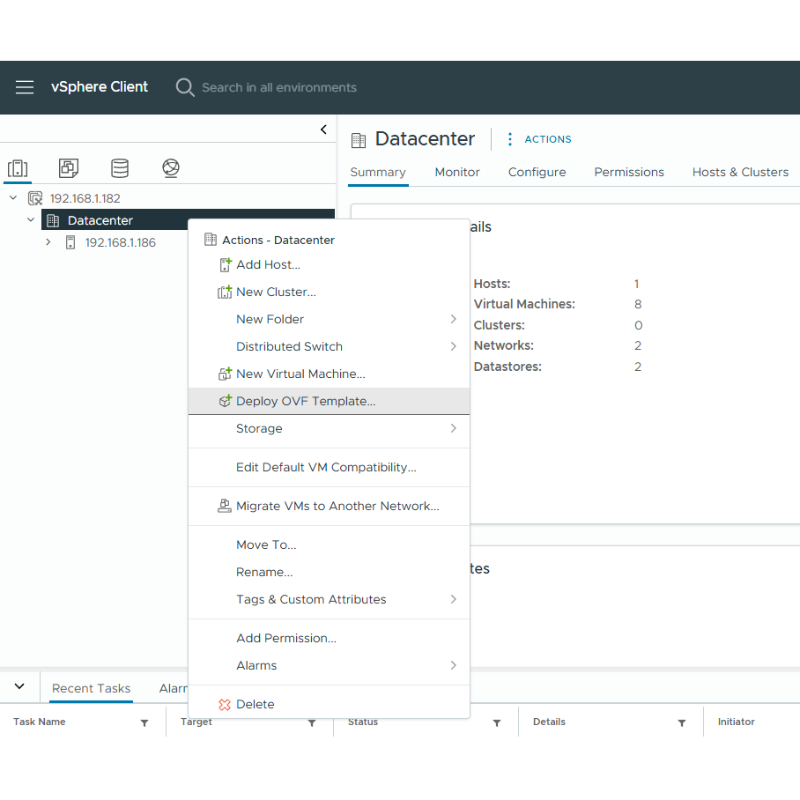The height and width of the screenshot is (800, 800).
Task: Open the Networking inventory view icon
Action: 171,168
